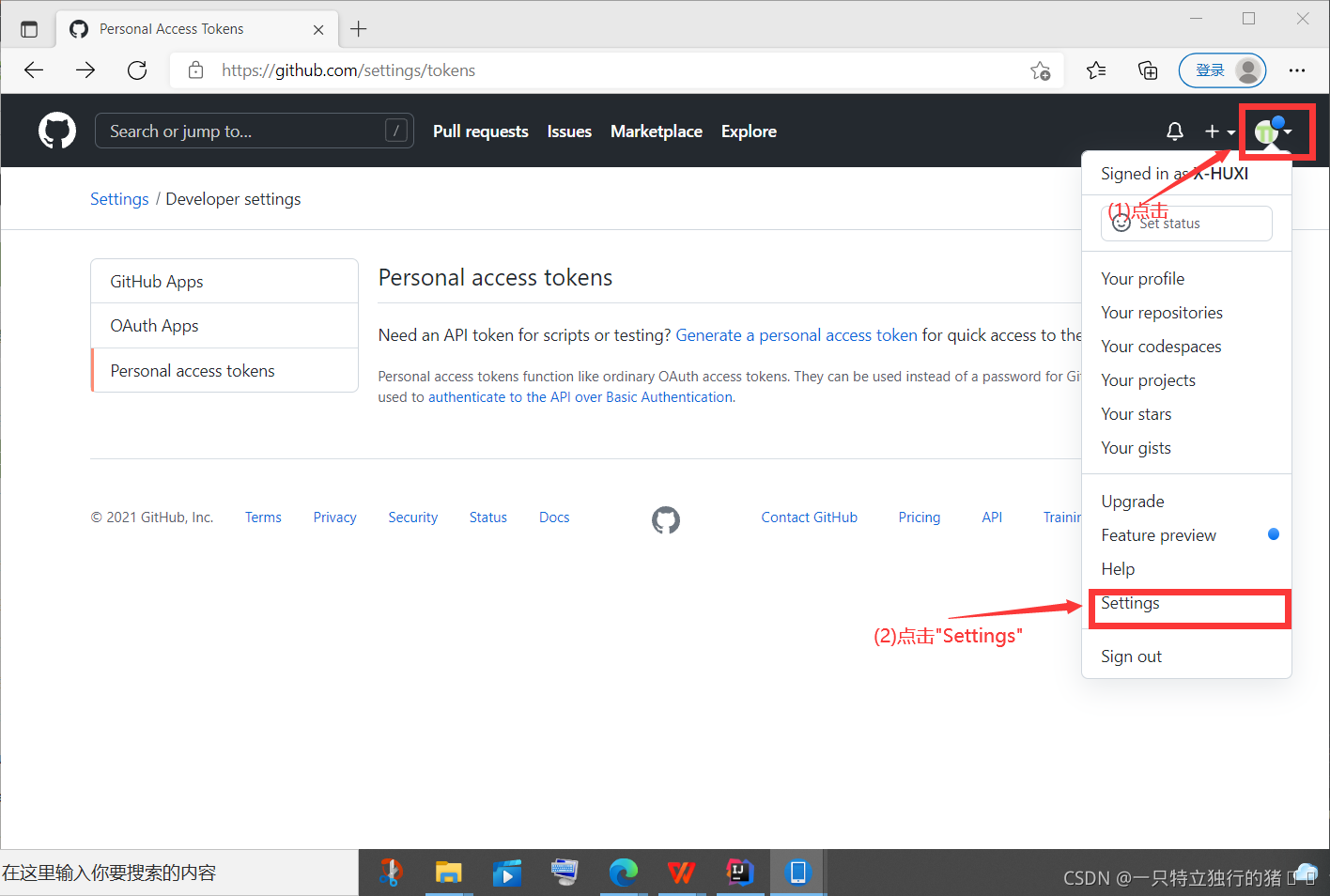Focus the Search or jump to field
The width and height of the screenshot is (1330, 896).
coord(254,131)
